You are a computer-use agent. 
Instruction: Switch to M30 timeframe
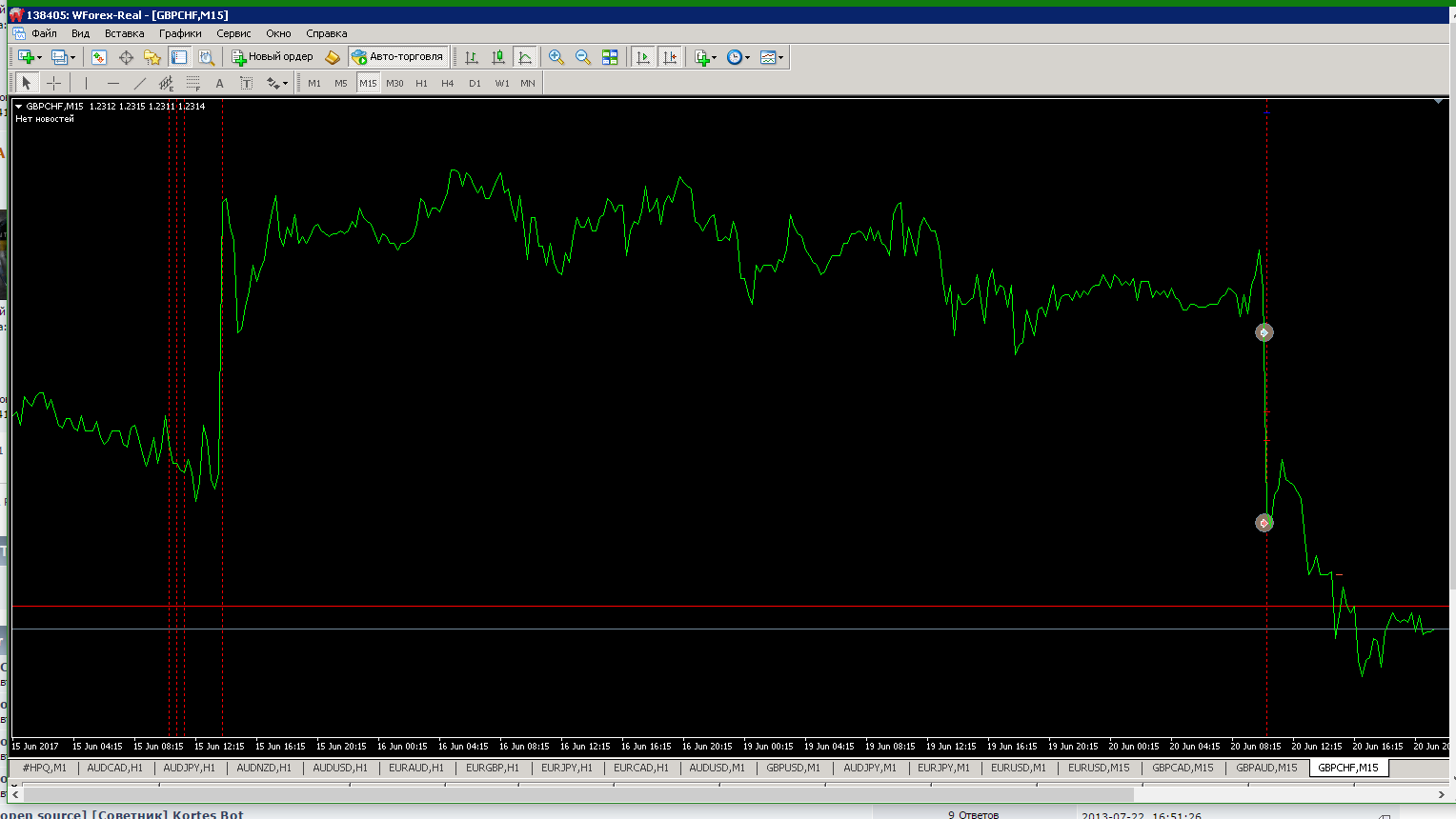[x=394, y=83]
